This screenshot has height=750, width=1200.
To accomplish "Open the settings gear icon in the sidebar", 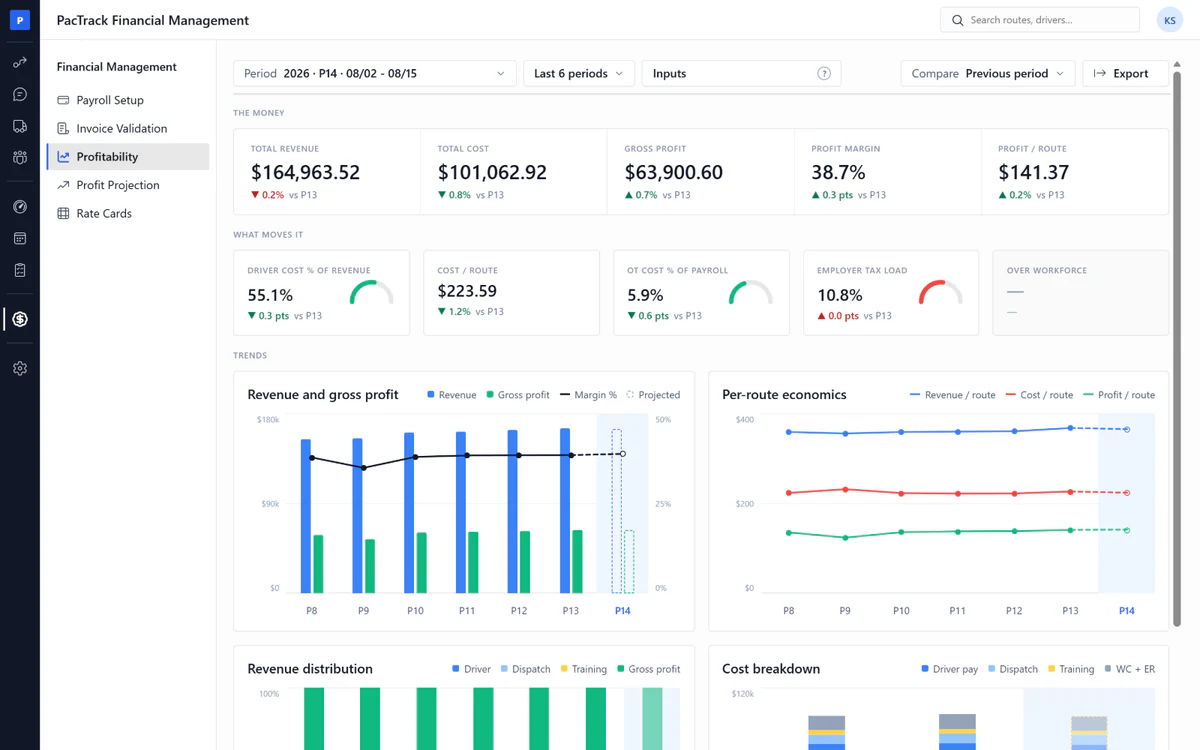I will [x=20, y=368].
